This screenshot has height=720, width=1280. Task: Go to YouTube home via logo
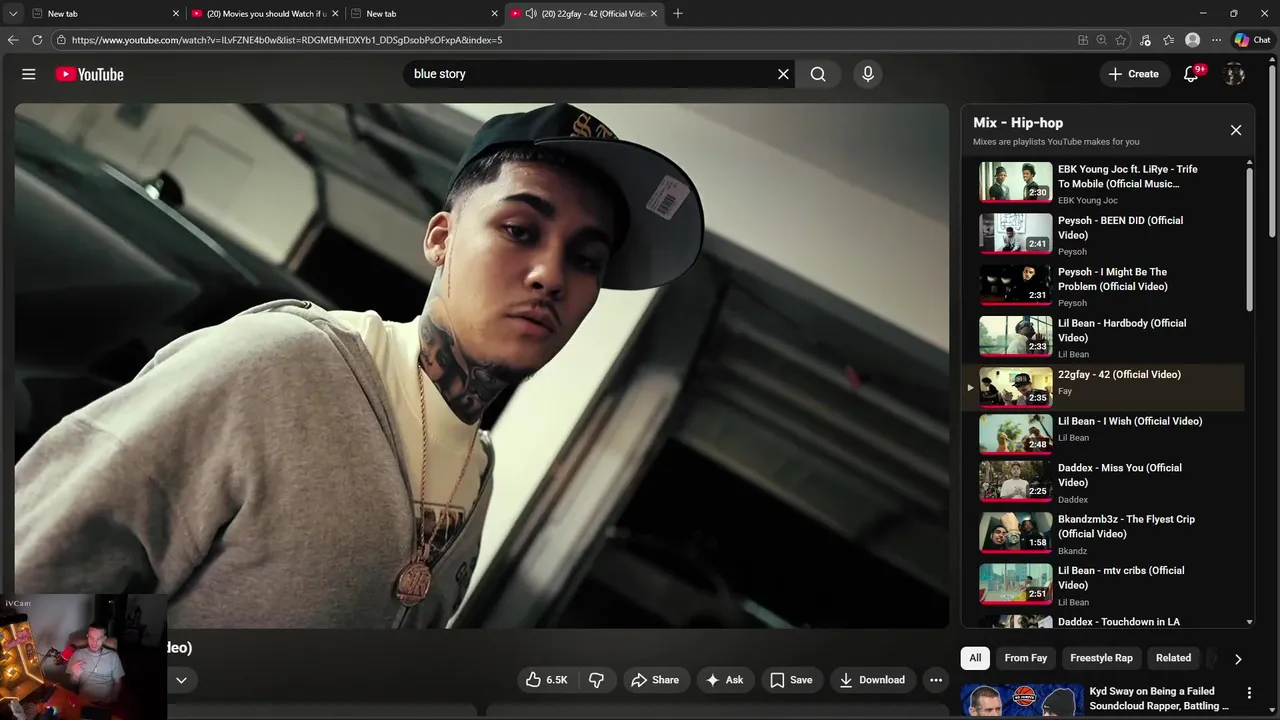coord(89,74)
